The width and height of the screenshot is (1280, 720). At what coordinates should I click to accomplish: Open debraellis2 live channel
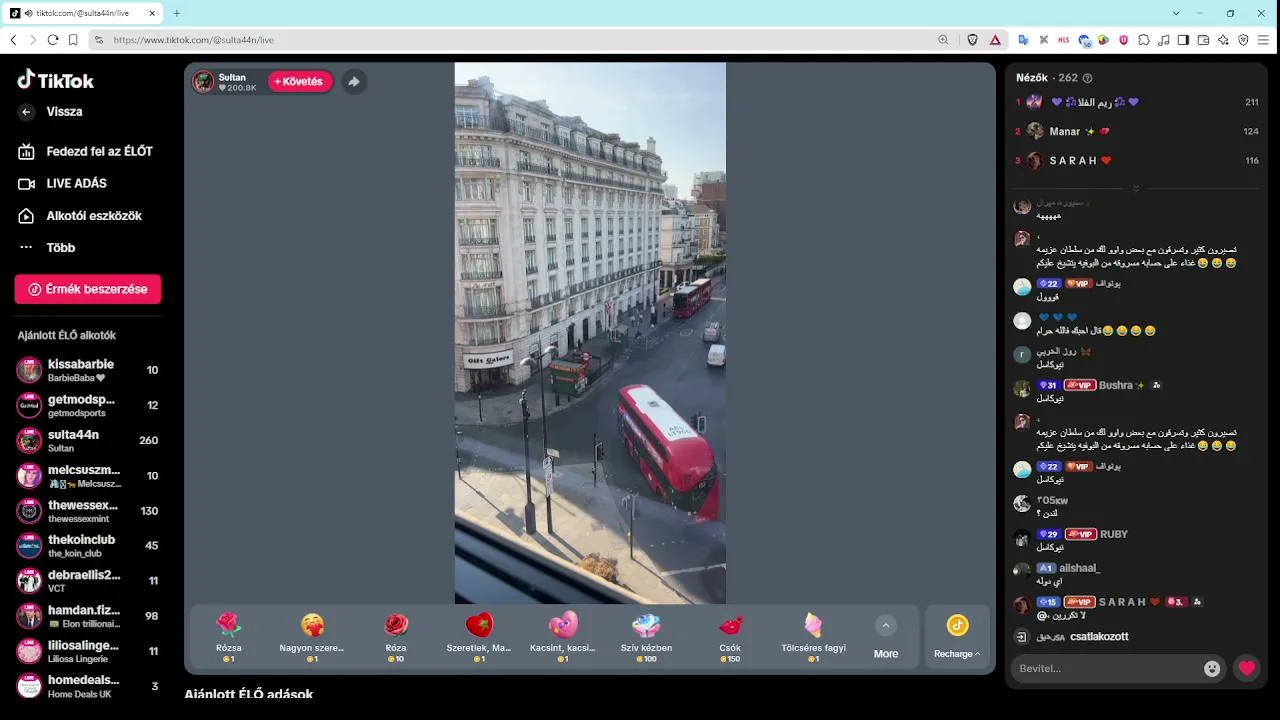click(88, 580)
